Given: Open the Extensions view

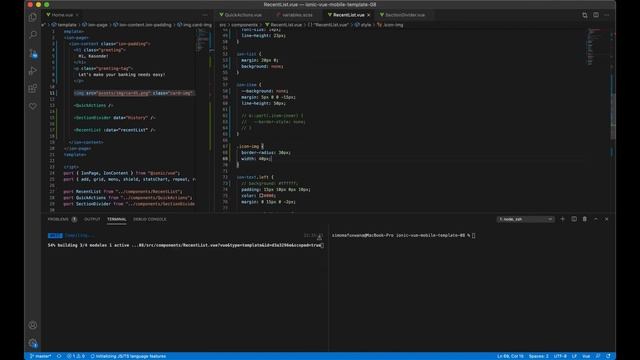Looking at the screenshot, I should point(33,88).
